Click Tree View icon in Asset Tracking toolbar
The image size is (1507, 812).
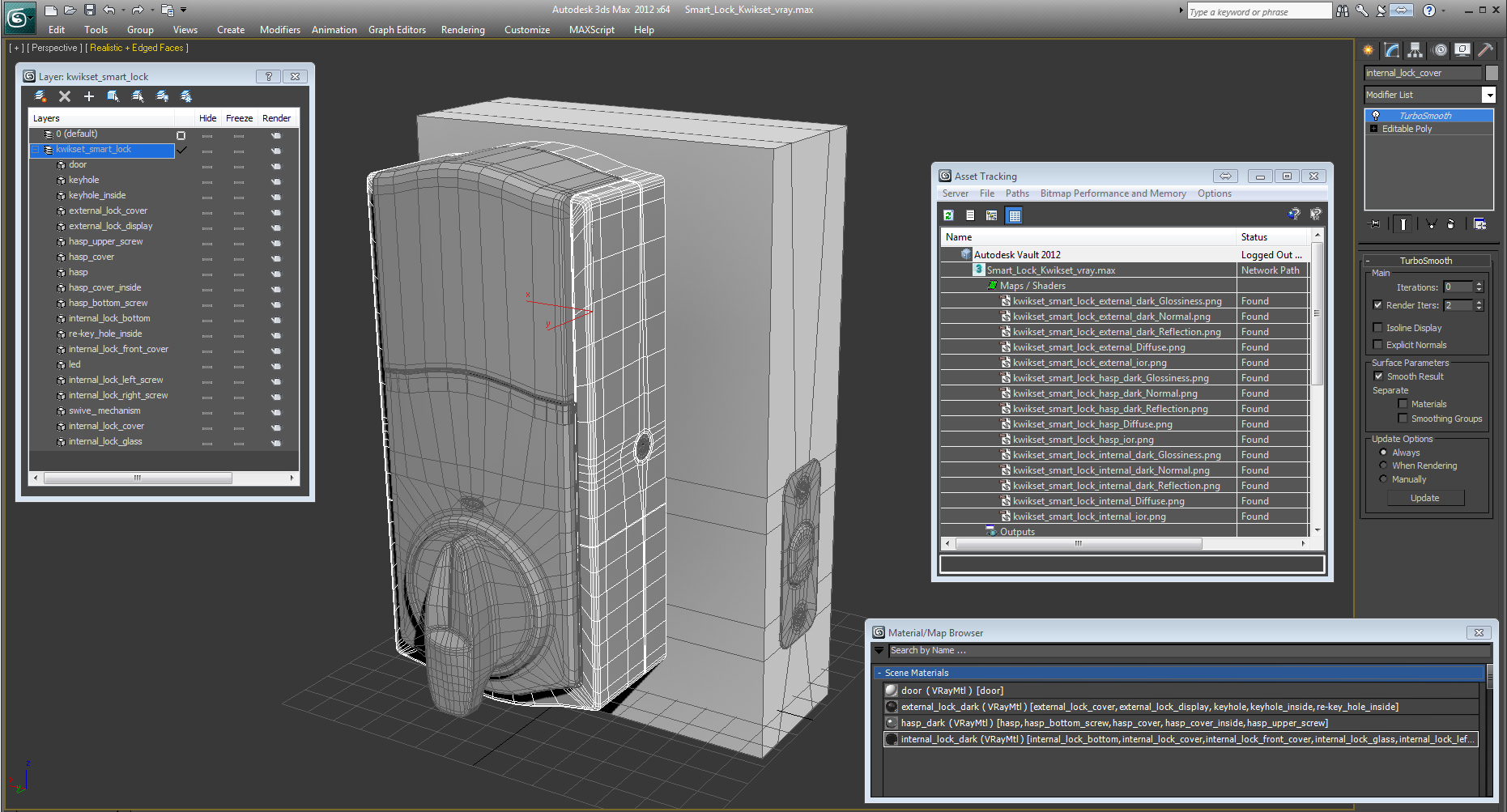point(992,215)
